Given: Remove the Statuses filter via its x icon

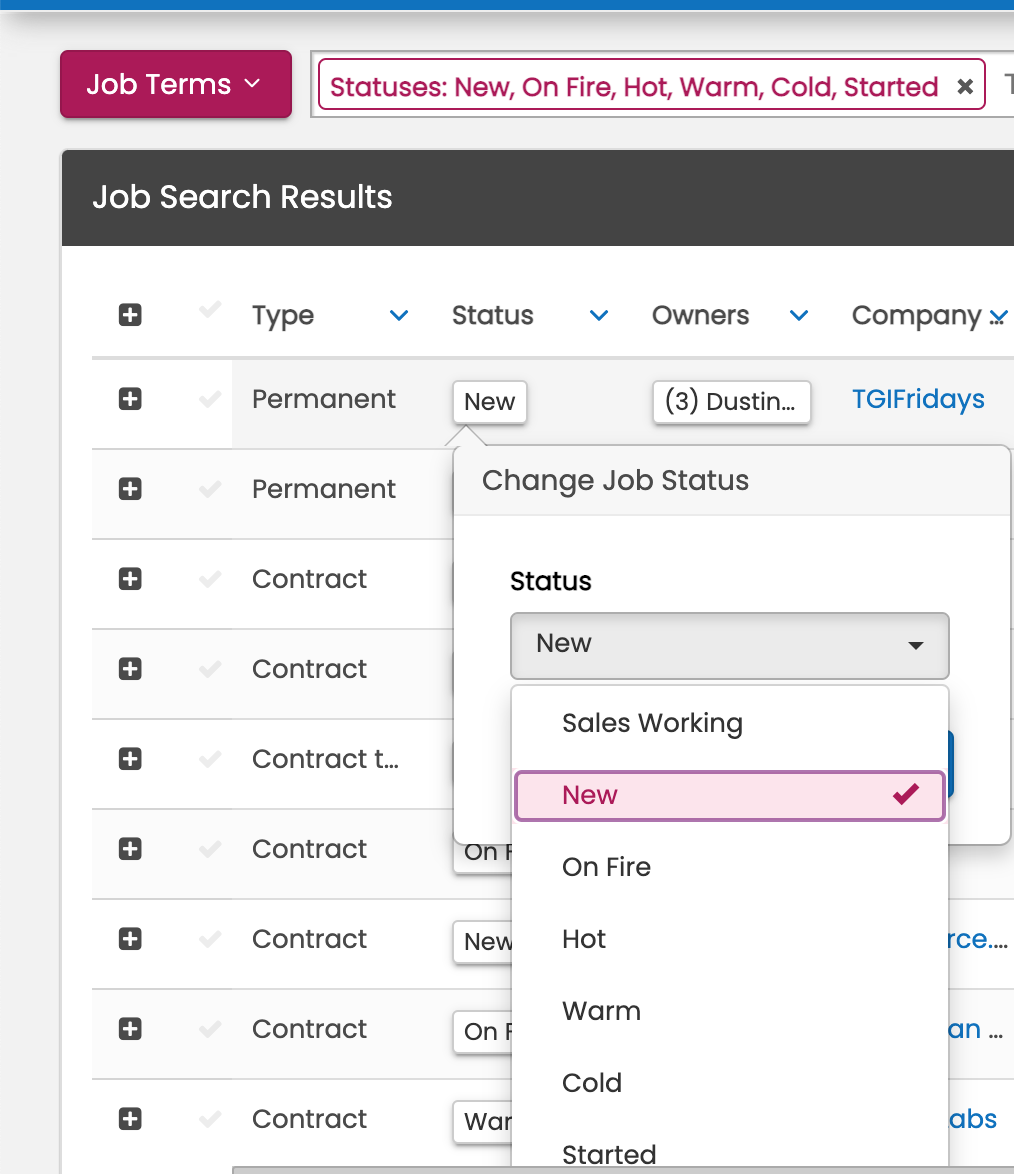Looking at the screenshot, I should (964, 86).
